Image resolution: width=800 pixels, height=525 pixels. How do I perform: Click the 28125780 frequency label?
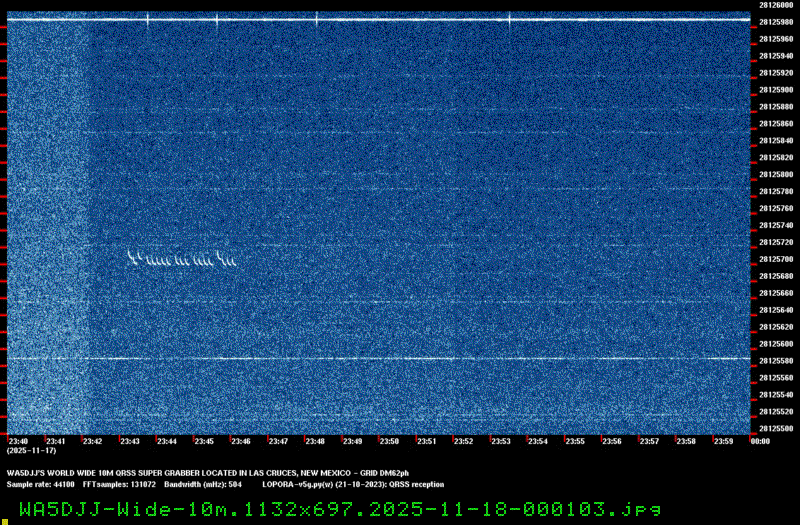pos(776,191)
